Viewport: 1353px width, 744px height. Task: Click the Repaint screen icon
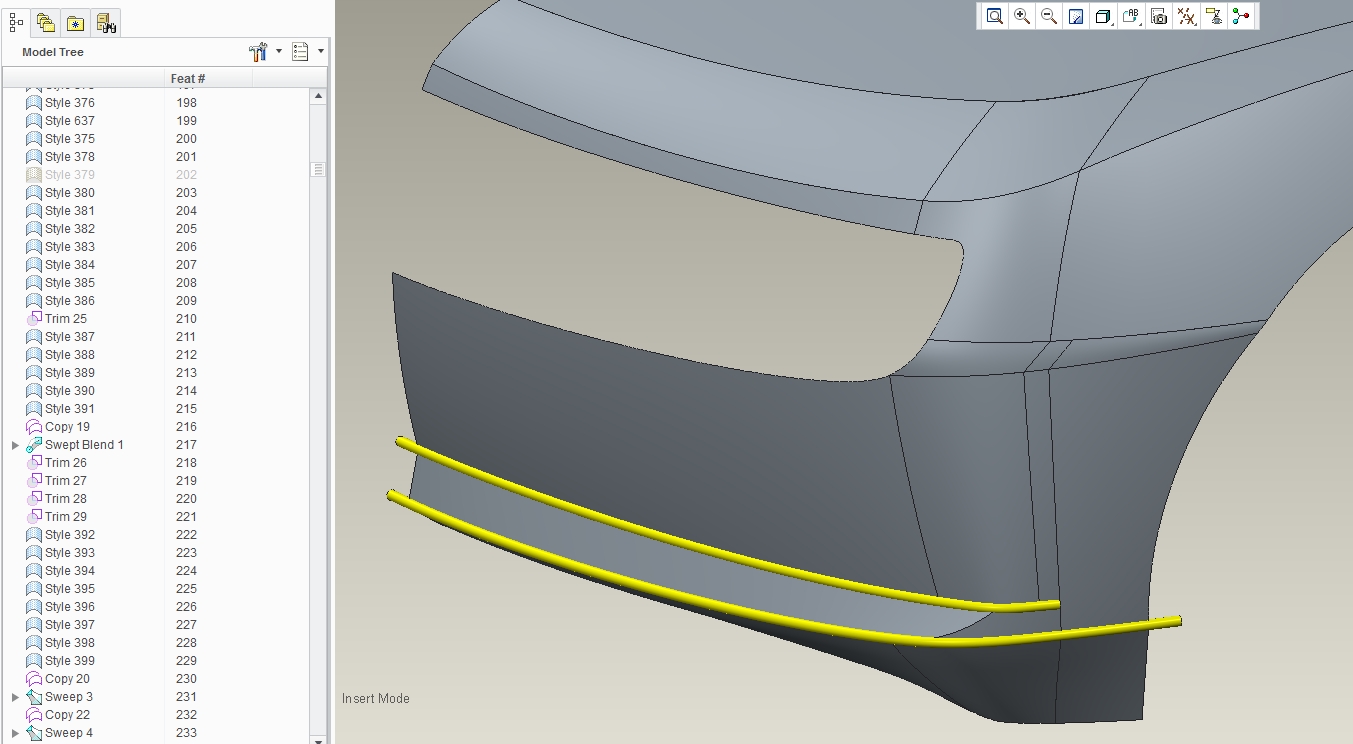pyautogui.click(x=1076, y=16)
